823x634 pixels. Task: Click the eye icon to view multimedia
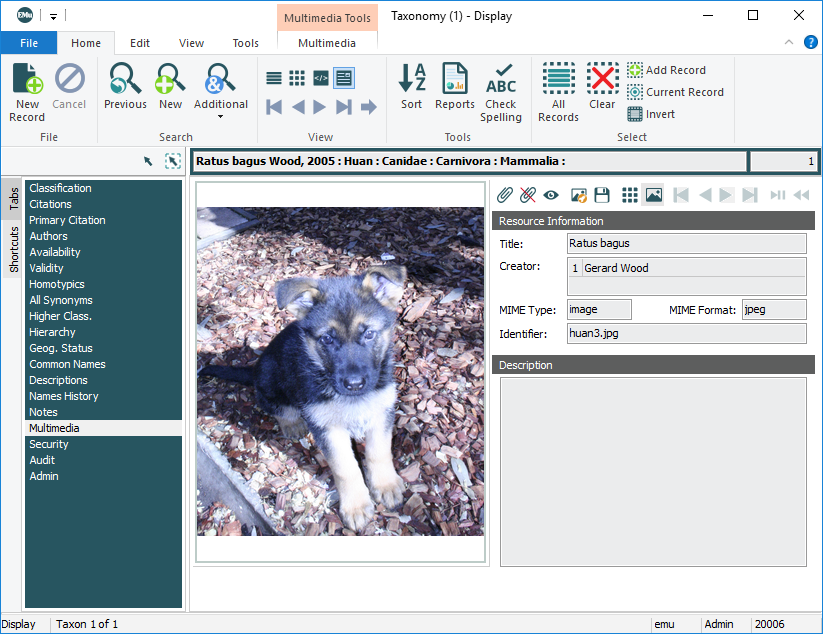551,195
